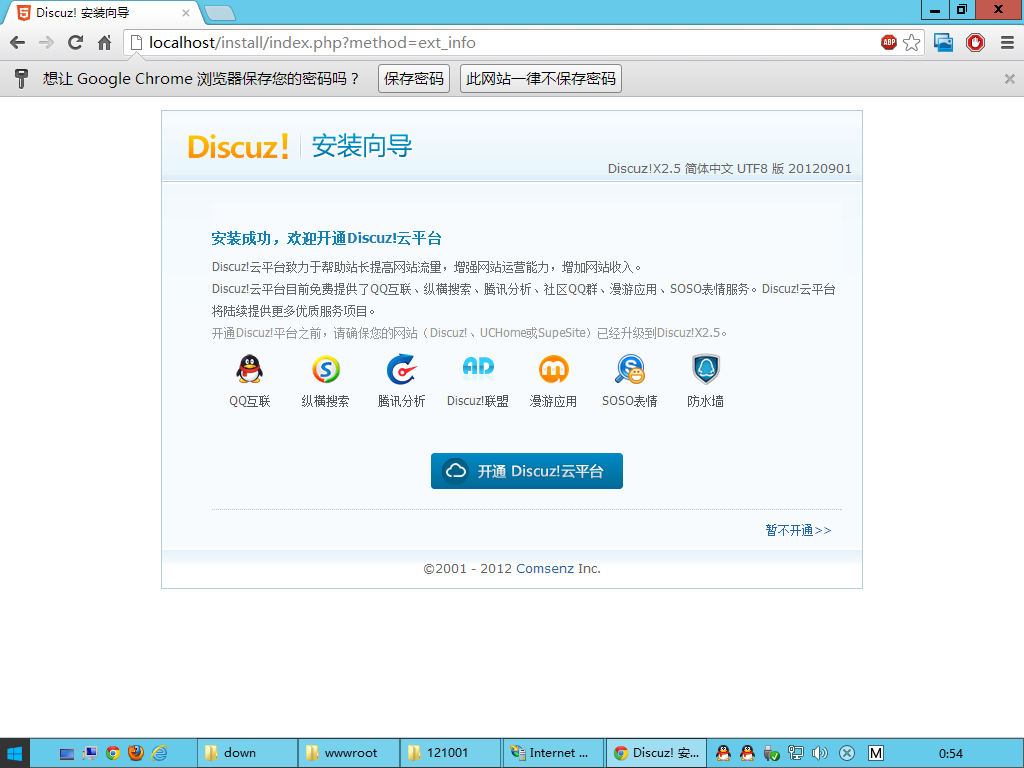Switch to the 121001 folder window
The width and height of the screenshot is (1024, 768).
click(451, 753)
